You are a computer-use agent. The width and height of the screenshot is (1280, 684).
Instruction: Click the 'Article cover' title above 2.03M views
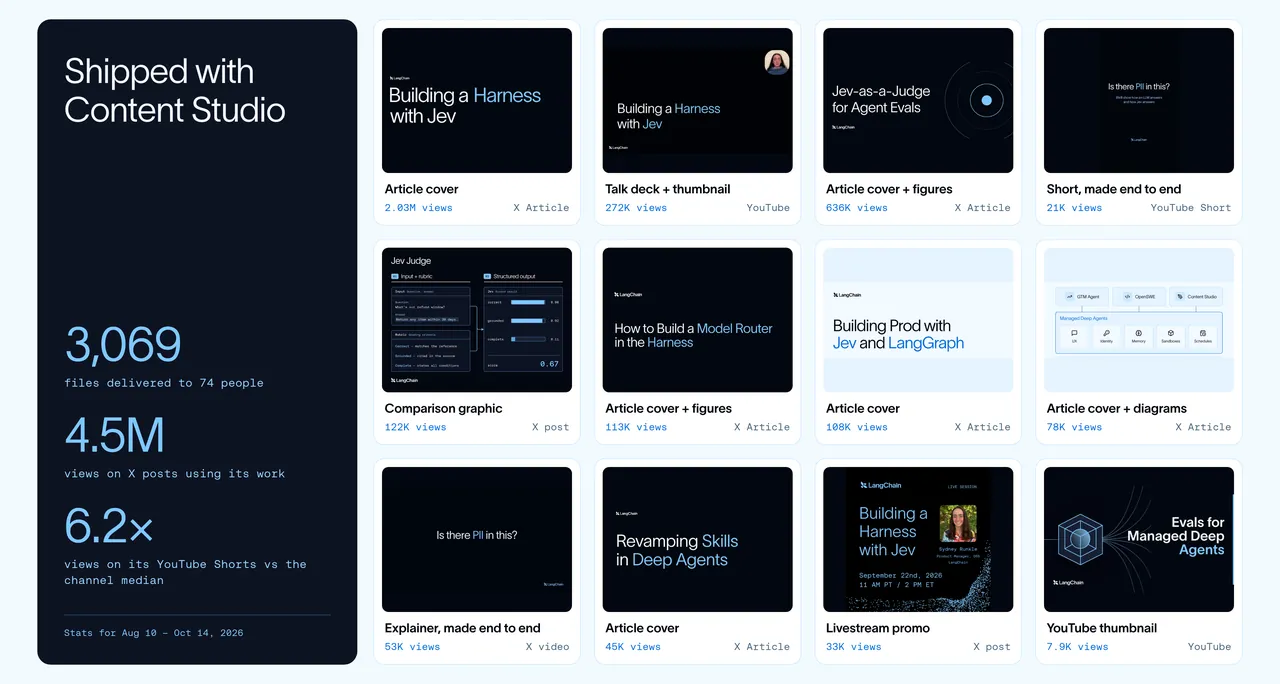[422, 189]
